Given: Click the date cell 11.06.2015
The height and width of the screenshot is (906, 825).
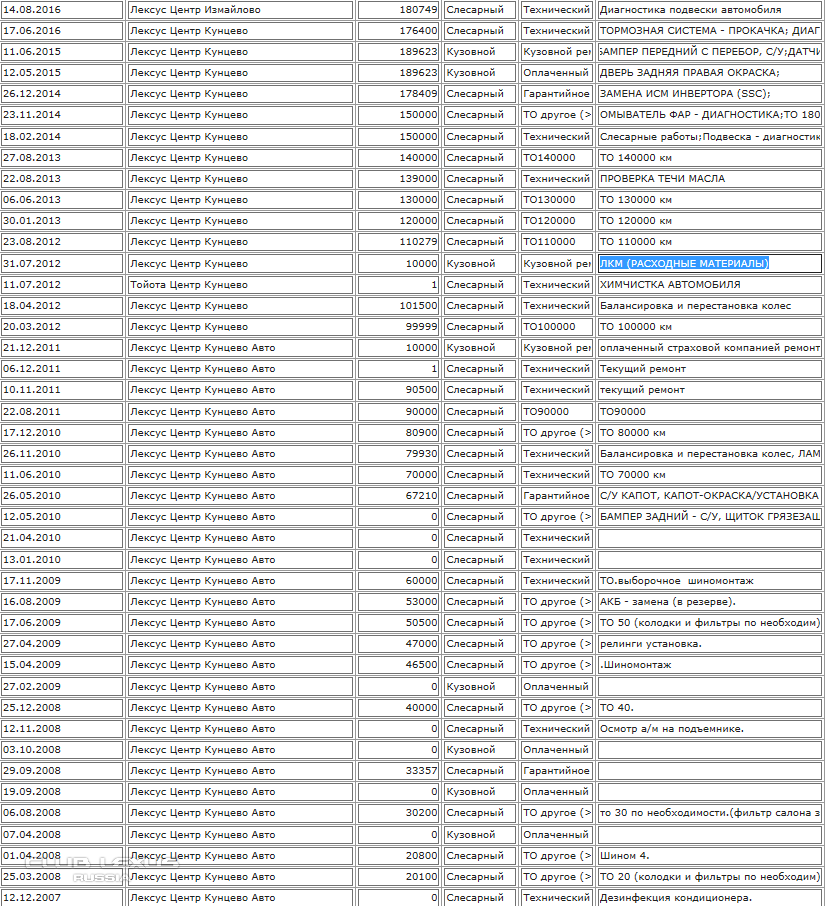Looking at the screenshot, I should [x=62, y=51].
